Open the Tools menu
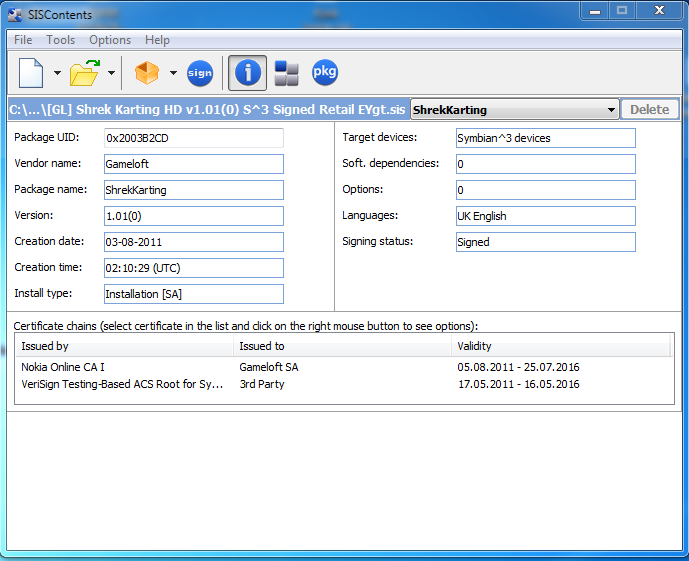Viewport: 689px width, 561px height. (x=61, y=40)
